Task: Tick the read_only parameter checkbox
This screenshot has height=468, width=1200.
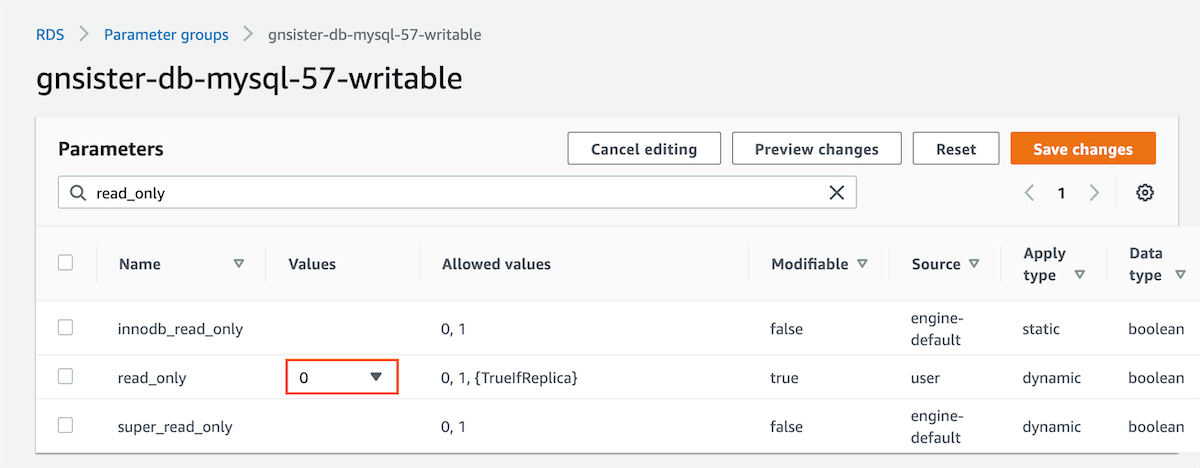Action: tap(66, 377)
